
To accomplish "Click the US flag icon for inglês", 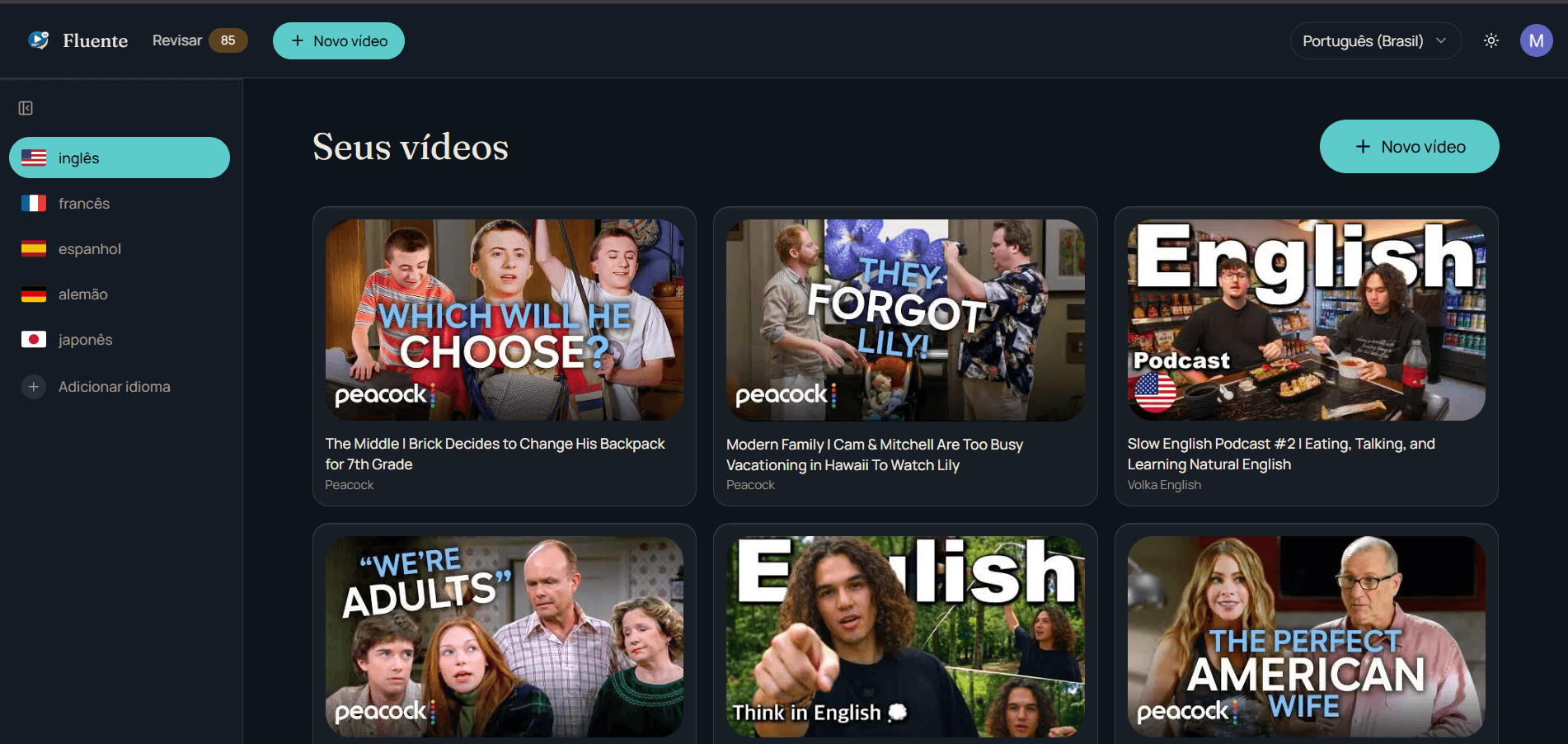I will click(34, 158).
